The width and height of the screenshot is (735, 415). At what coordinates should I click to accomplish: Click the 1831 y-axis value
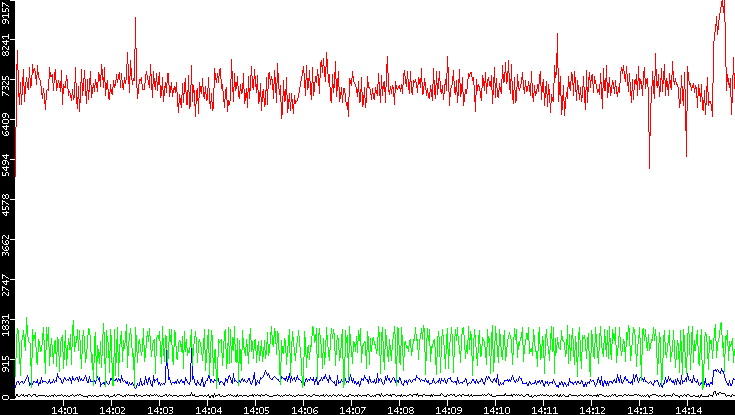point(6,326)
